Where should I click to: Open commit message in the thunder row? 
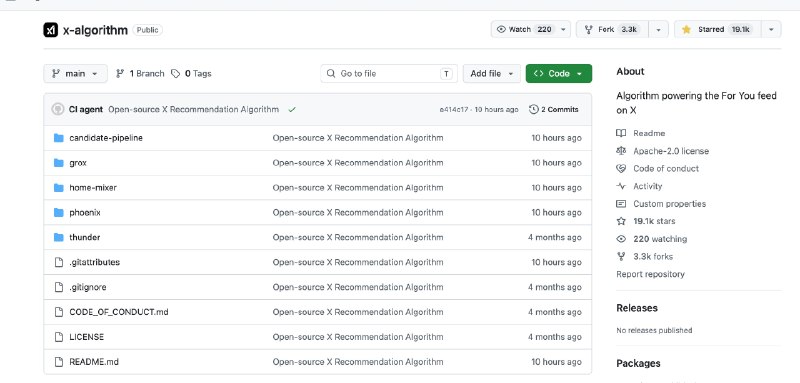pos(358,237)
